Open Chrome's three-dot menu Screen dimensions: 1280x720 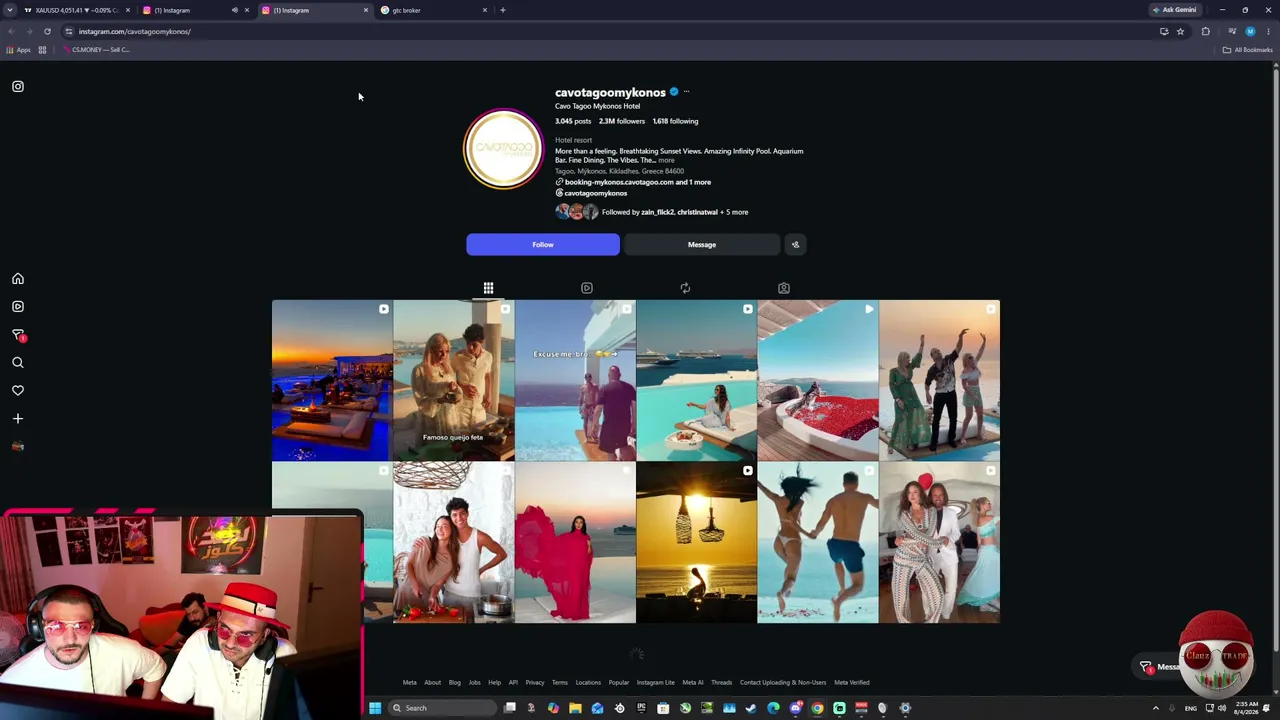[1268, 31]
